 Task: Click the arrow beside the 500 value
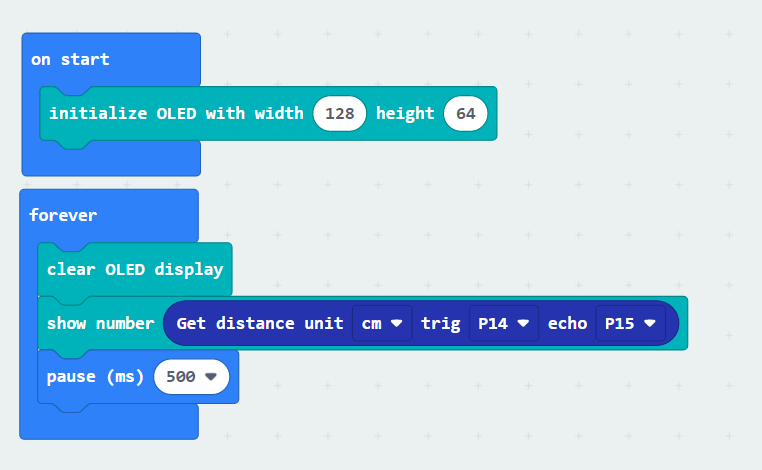pyautogui.click(x=210, y=377)
